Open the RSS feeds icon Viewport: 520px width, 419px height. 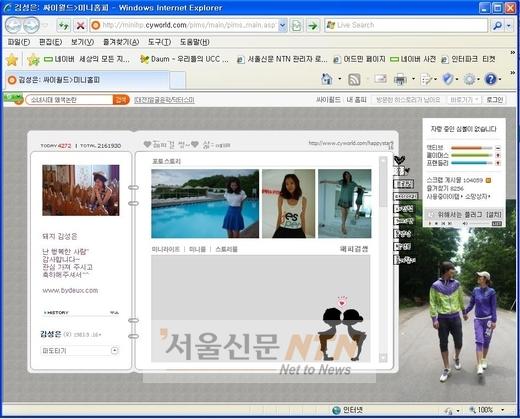pos(354,79)
